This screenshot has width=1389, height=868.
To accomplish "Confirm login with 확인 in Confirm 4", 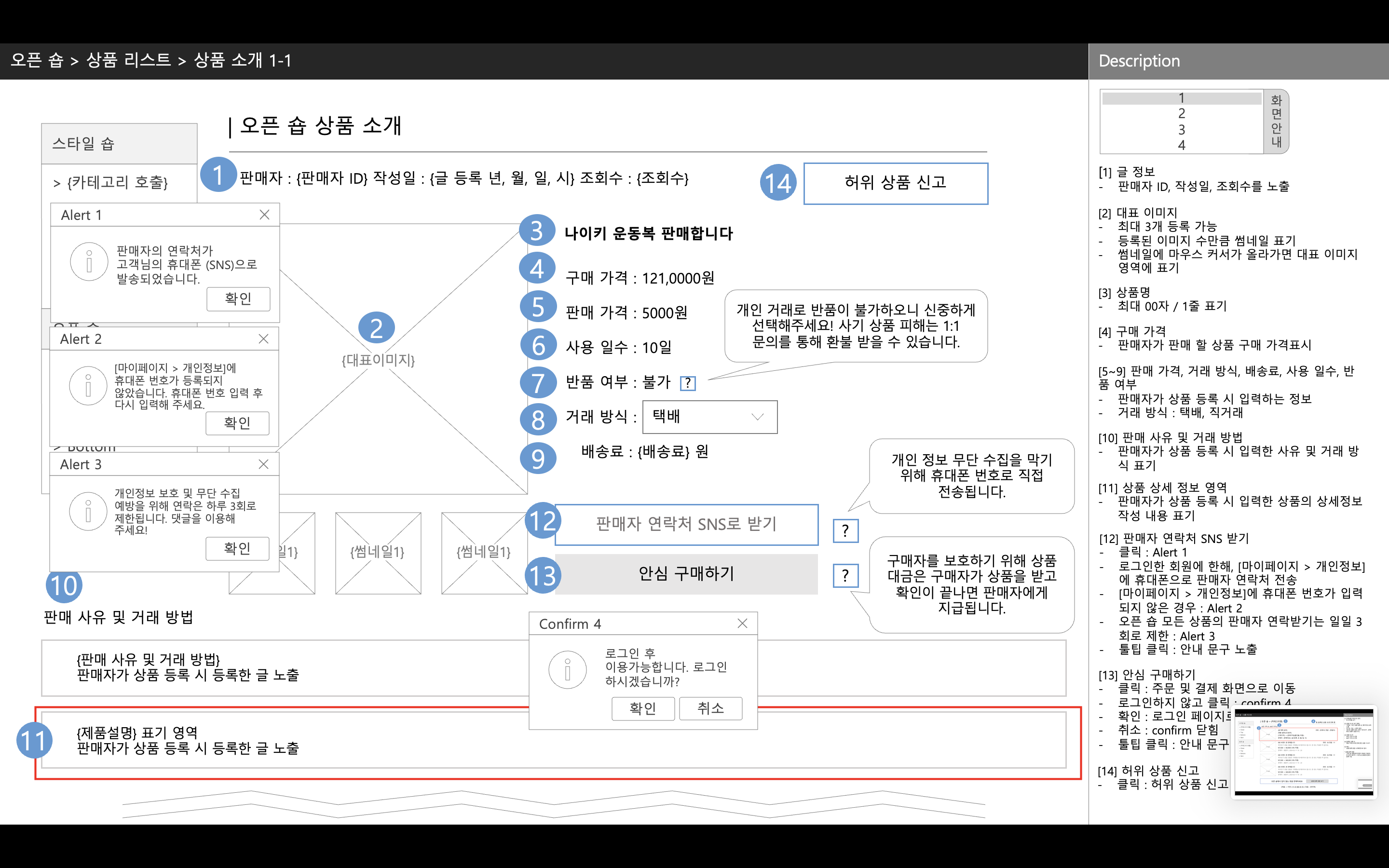I will point(643,708).
